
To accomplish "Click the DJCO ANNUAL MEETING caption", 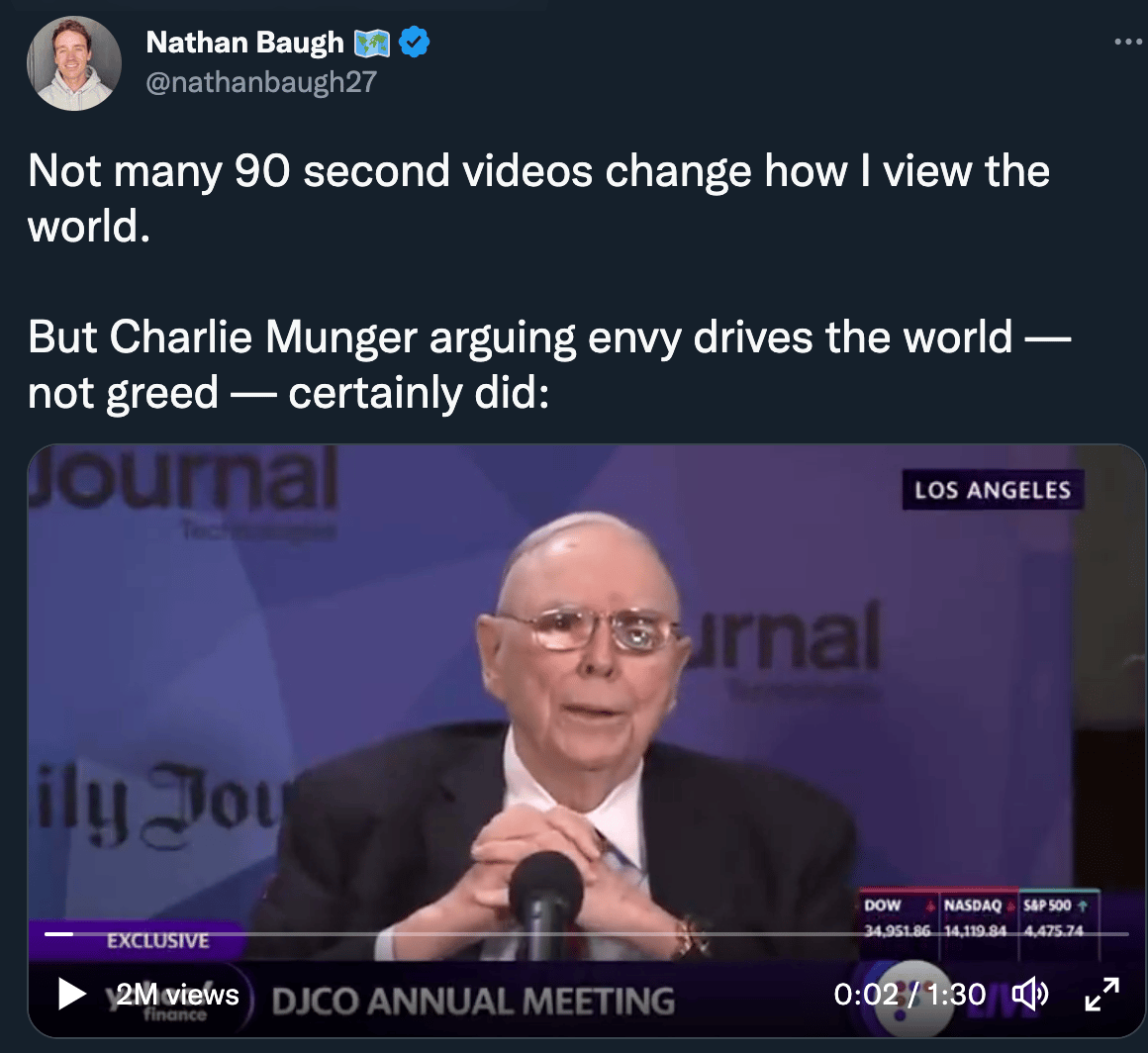I will pyautogui.click(x=473, y=1001).
